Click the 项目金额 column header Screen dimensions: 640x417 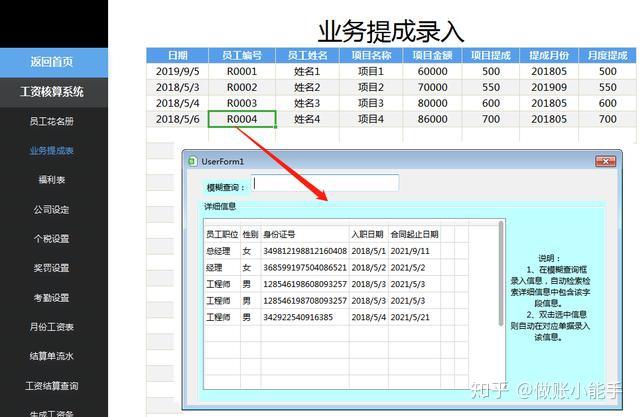[432, 55]
